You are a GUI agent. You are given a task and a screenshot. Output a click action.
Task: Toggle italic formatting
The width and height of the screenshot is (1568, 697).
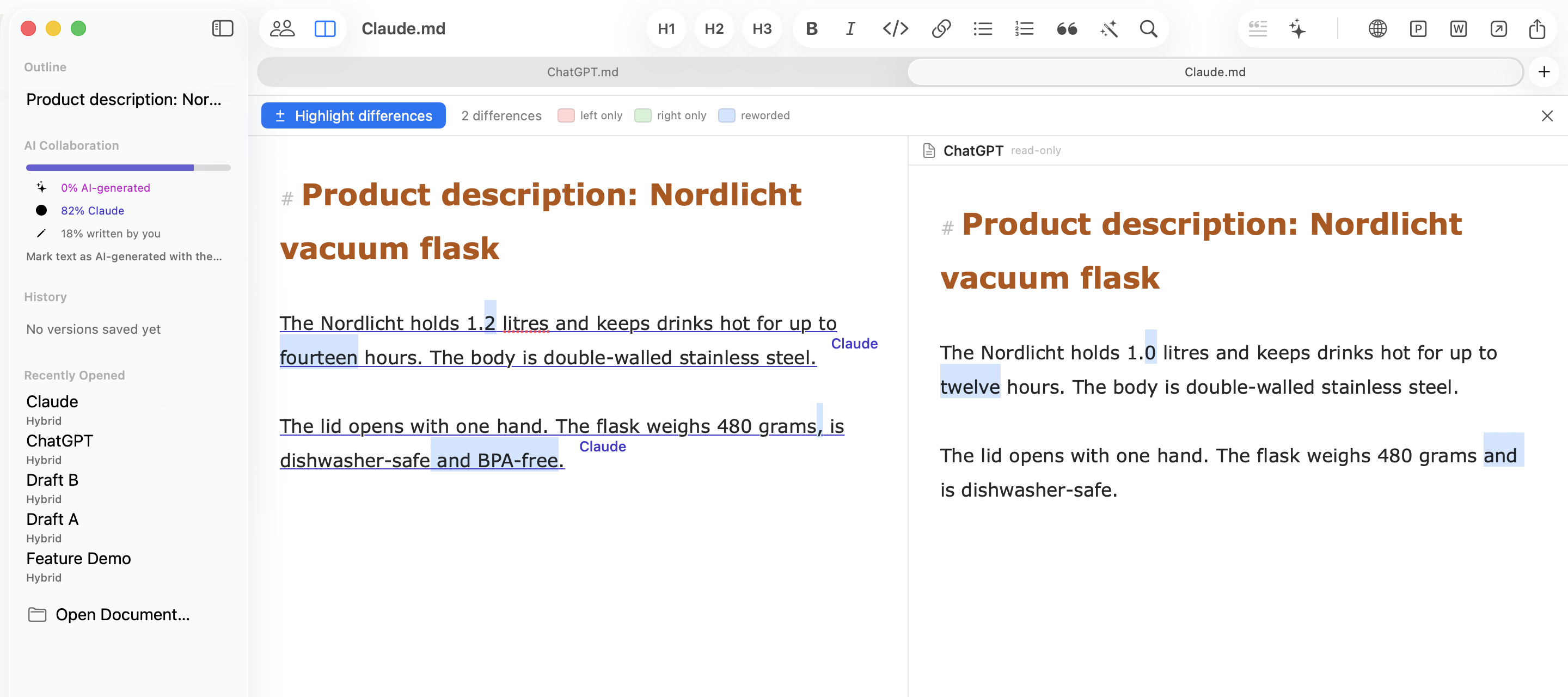click(850, 29)
